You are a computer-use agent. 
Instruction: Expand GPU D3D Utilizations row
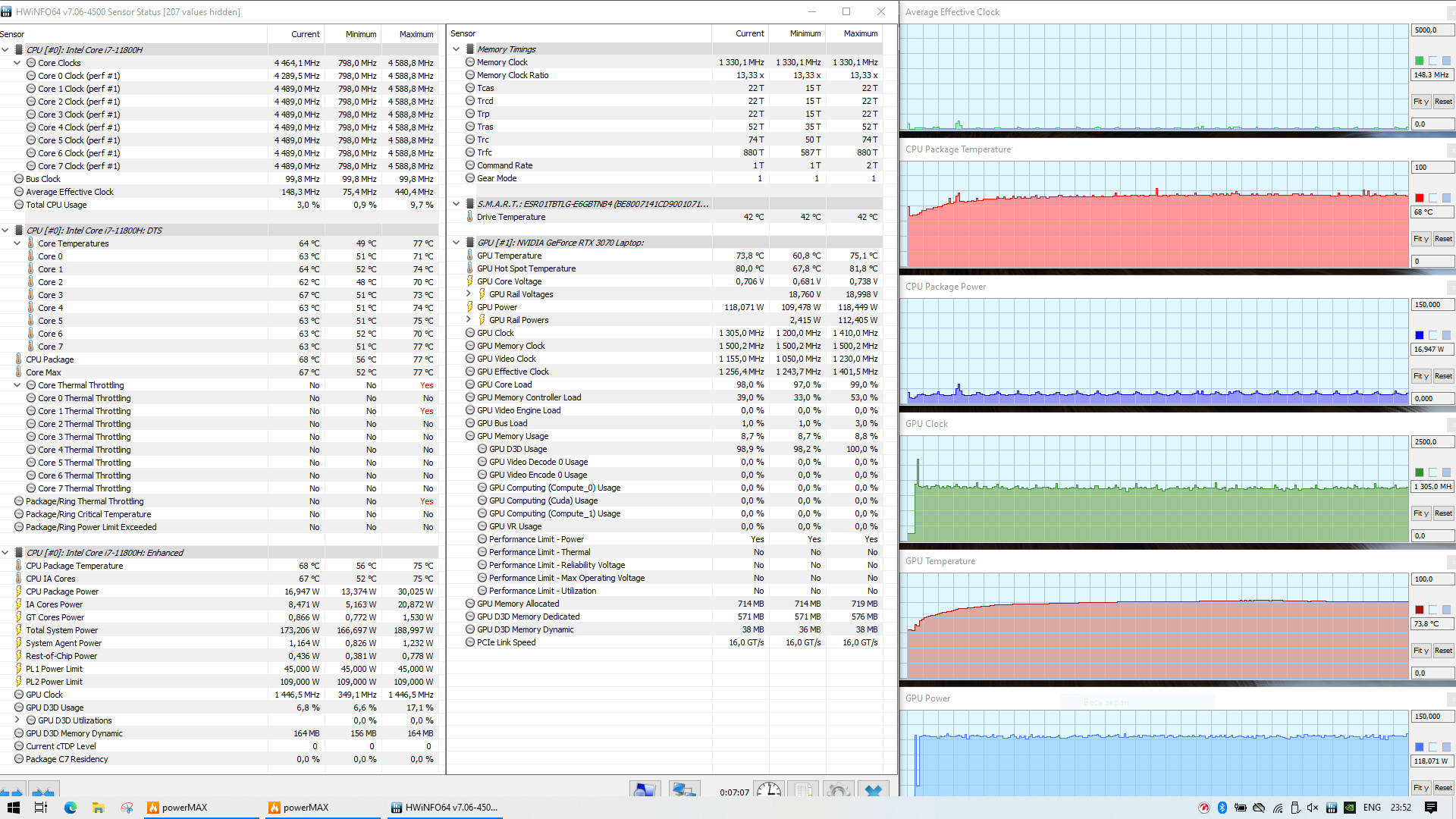tap(17, 720)
